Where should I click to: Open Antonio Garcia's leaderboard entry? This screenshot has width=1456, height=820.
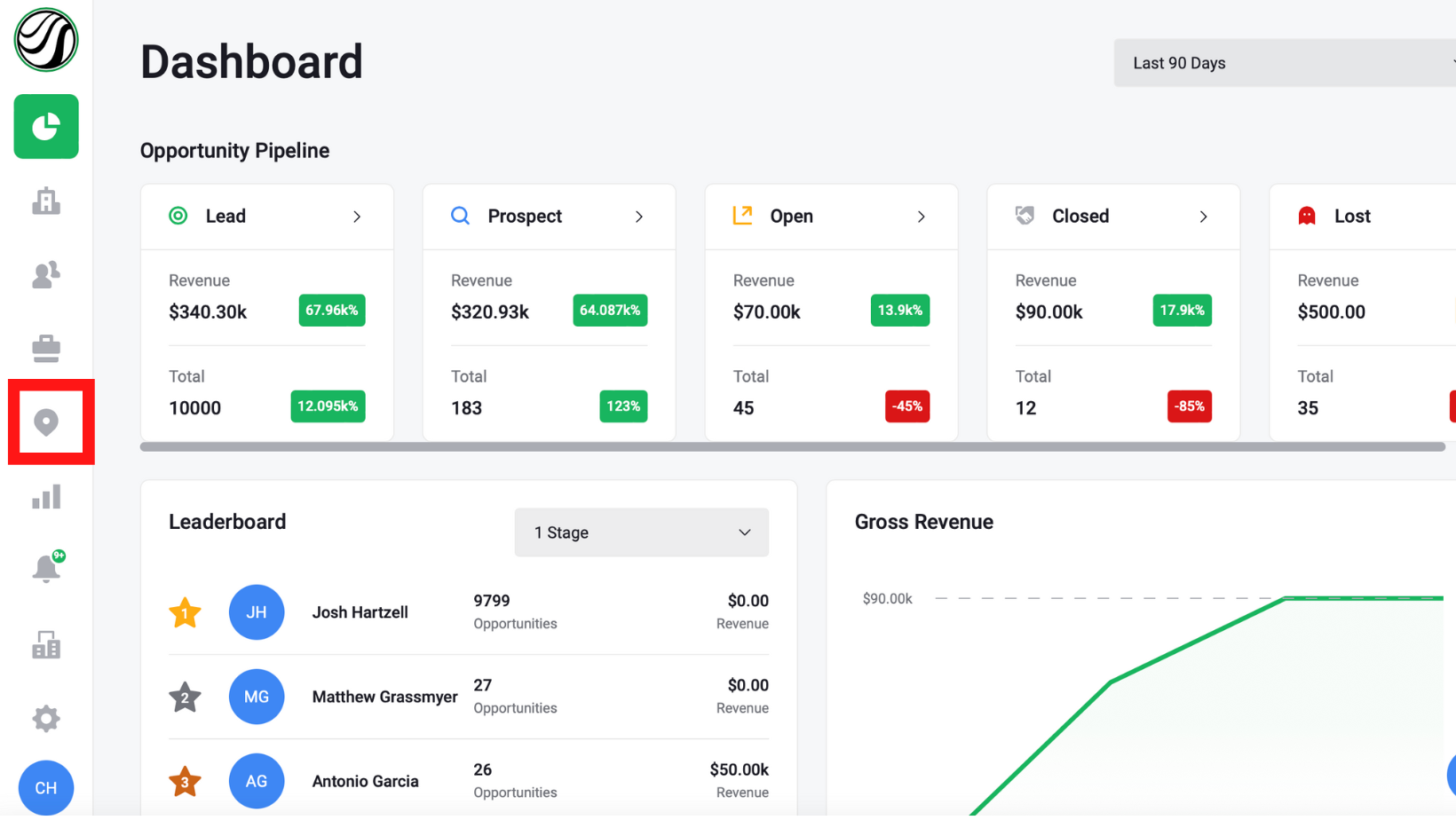(469, 781)
